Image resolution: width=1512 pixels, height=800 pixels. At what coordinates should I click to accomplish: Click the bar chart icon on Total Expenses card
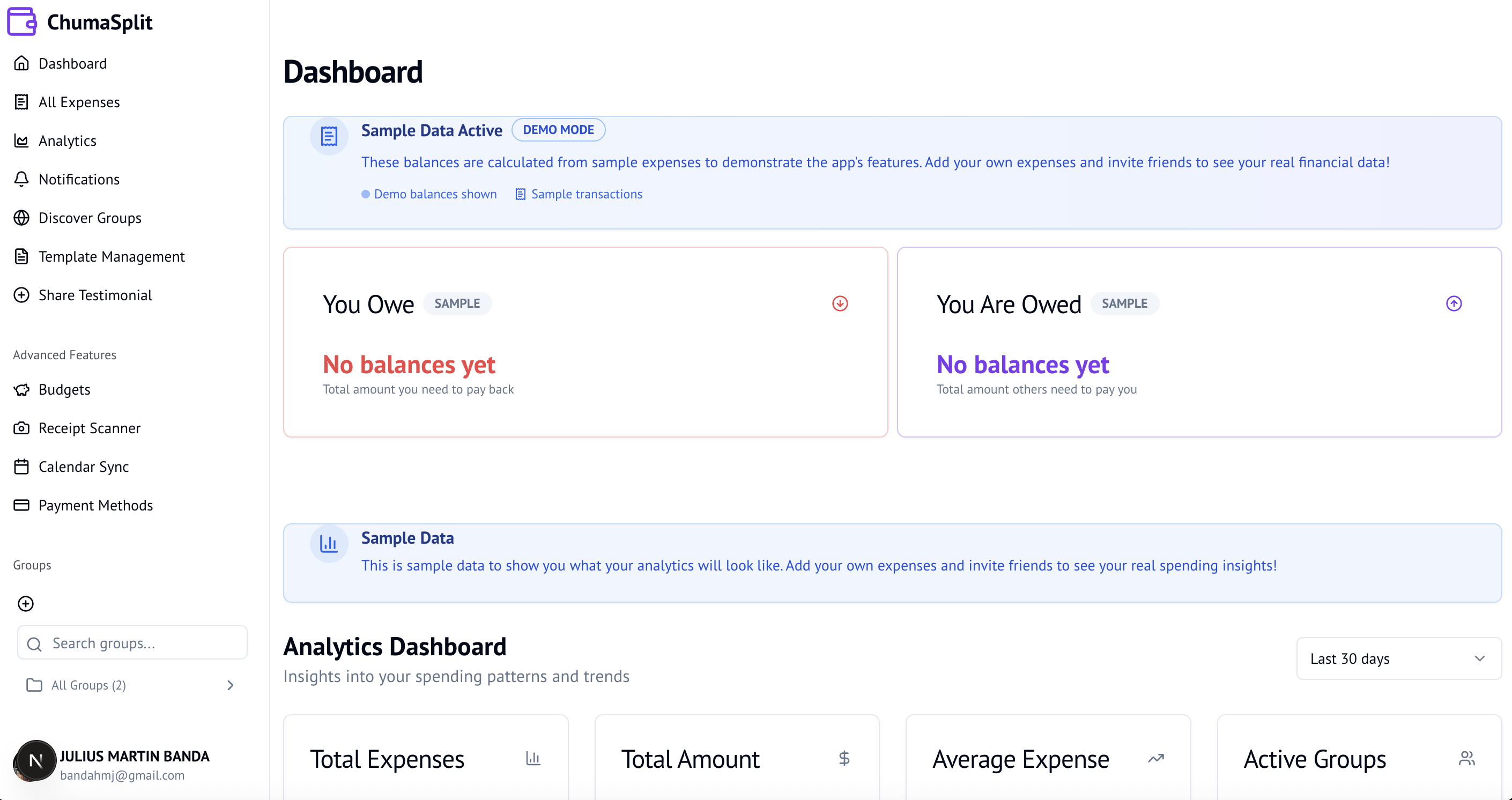[532, 758]
